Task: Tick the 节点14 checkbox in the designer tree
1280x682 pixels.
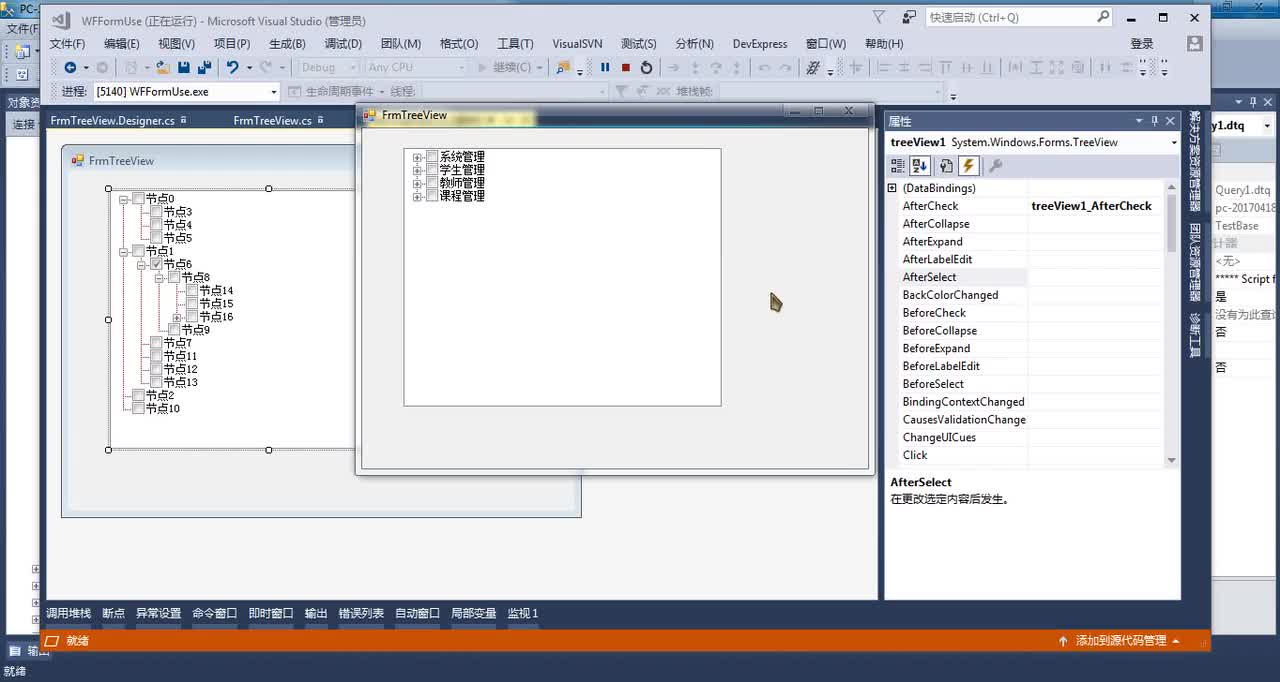Action: click(192, 291)
